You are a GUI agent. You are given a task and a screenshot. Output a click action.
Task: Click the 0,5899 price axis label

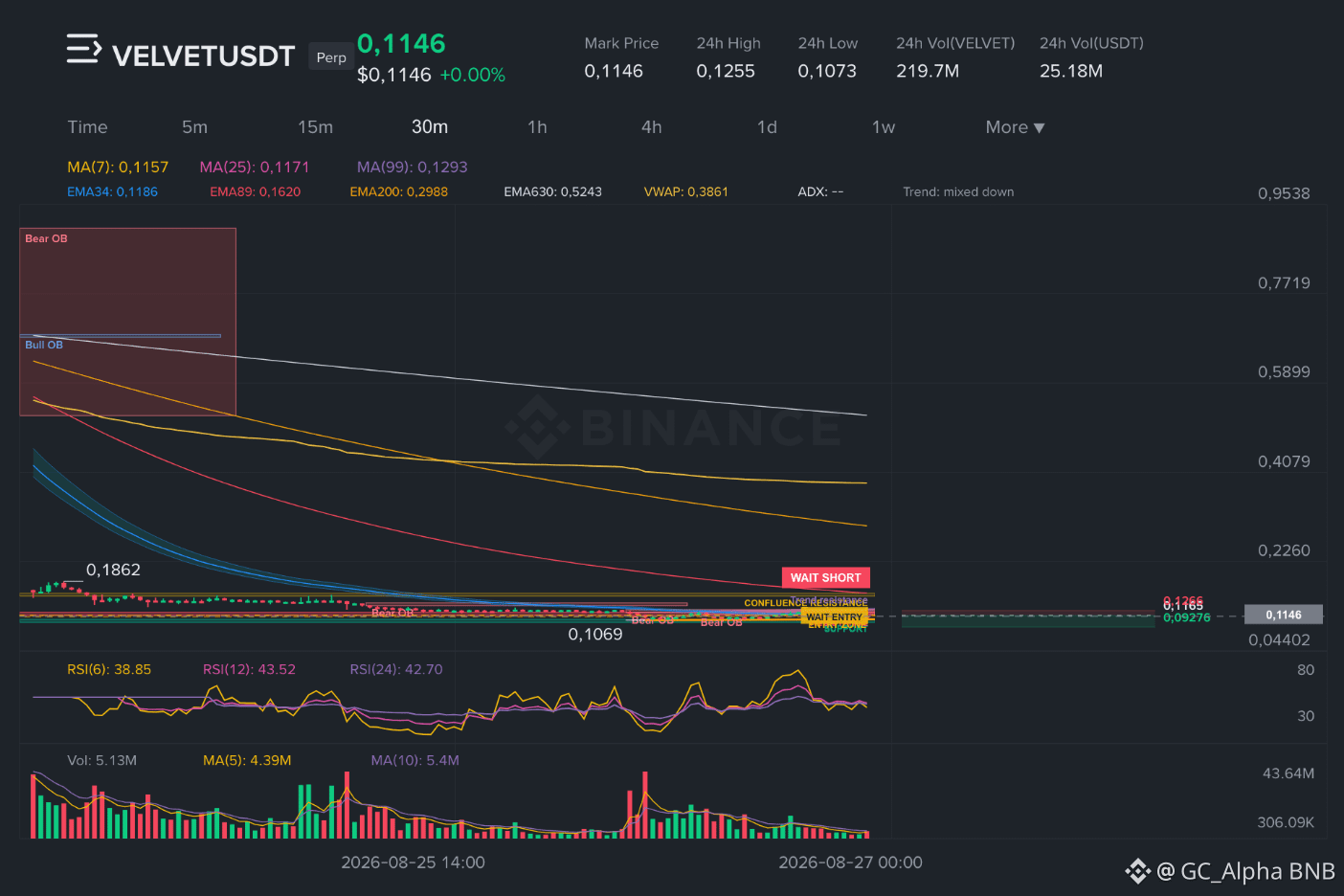point(1284,371)
